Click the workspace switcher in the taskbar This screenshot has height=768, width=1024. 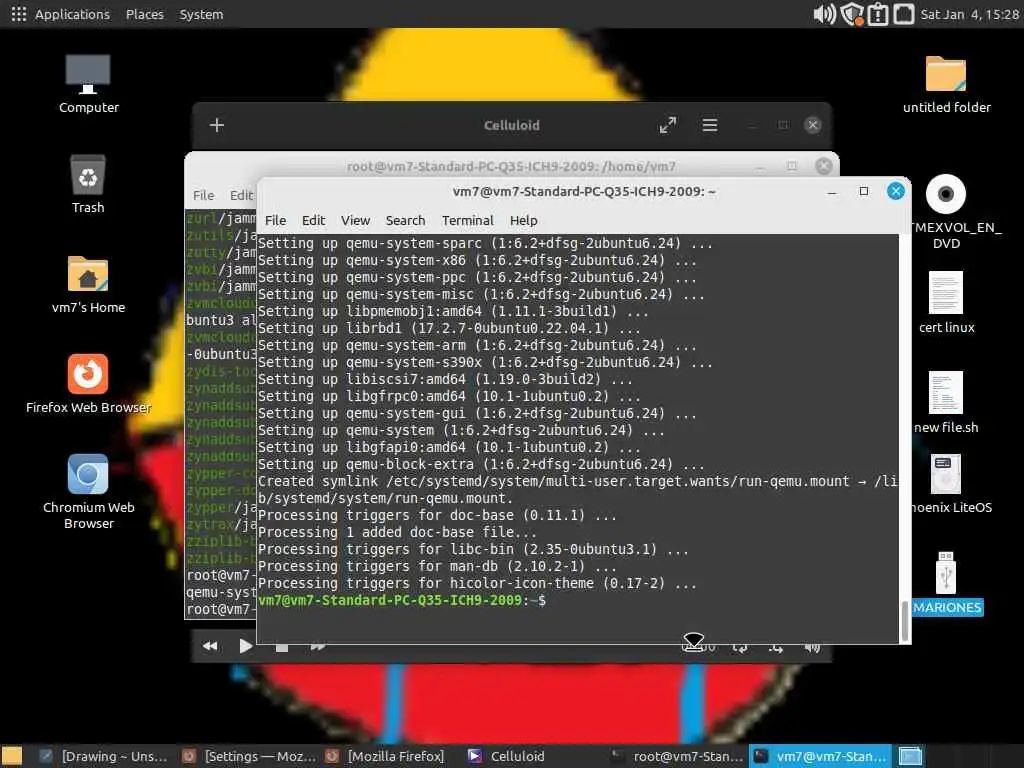coord(910,756)
